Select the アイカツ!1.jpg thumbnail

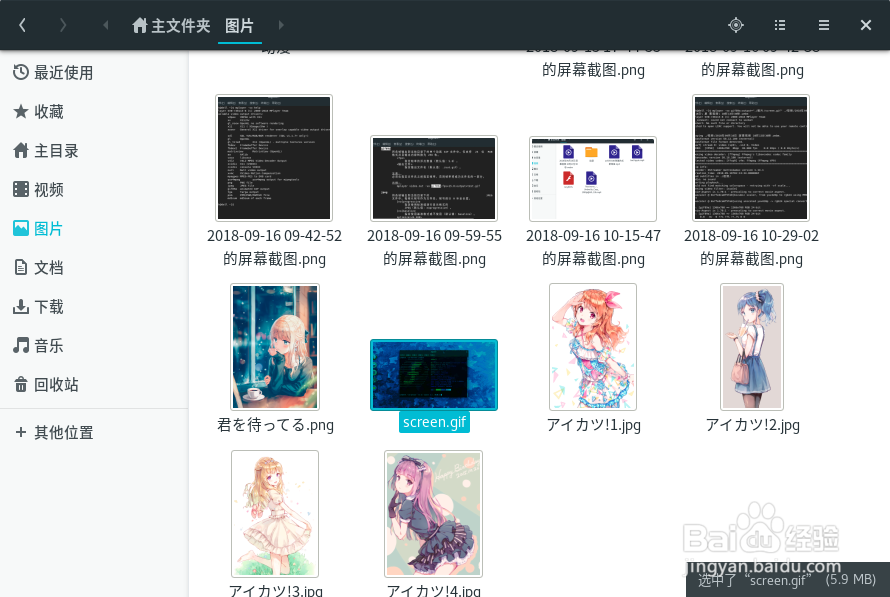pyautogui.click(x=593, y=347)
